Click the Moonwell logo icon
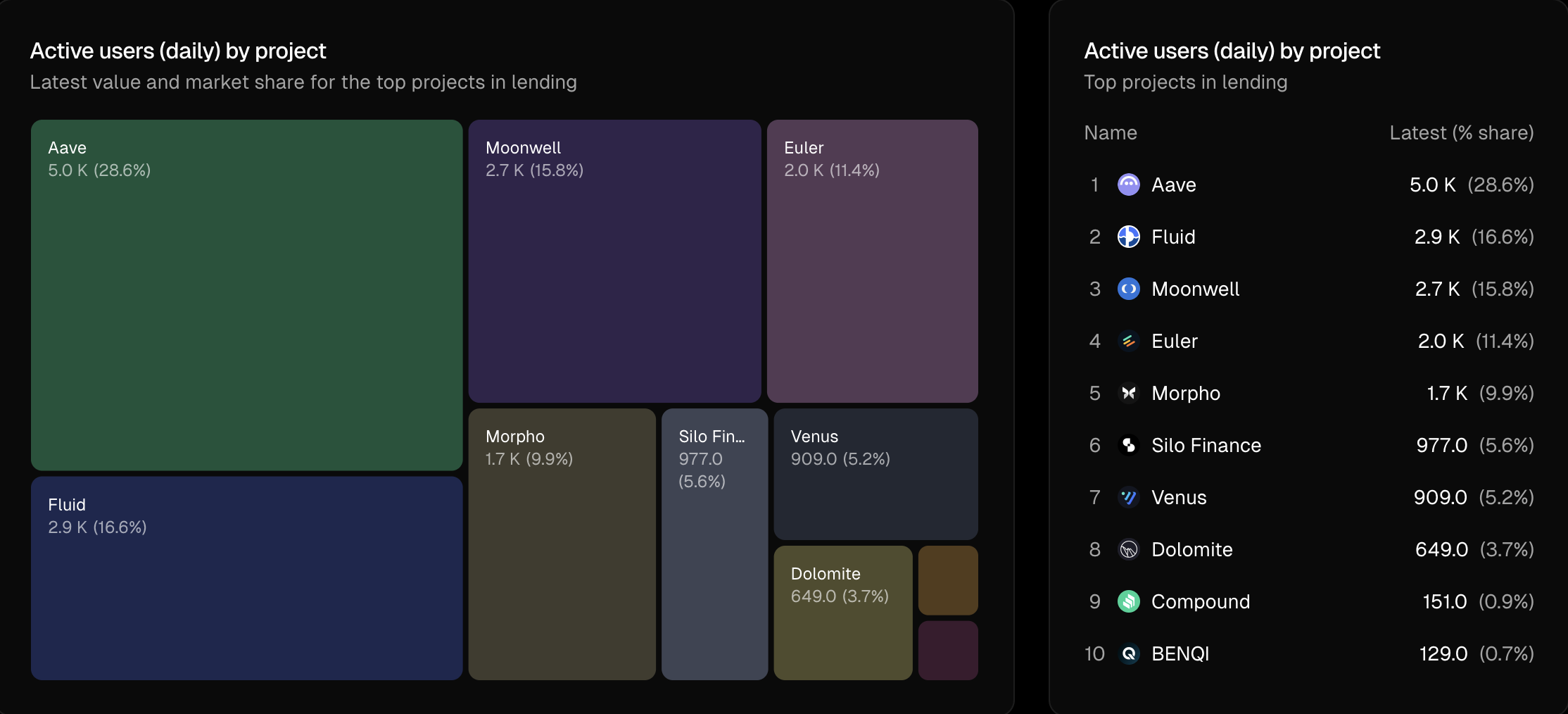The image size is (1568, 714). click(1128, 289)
